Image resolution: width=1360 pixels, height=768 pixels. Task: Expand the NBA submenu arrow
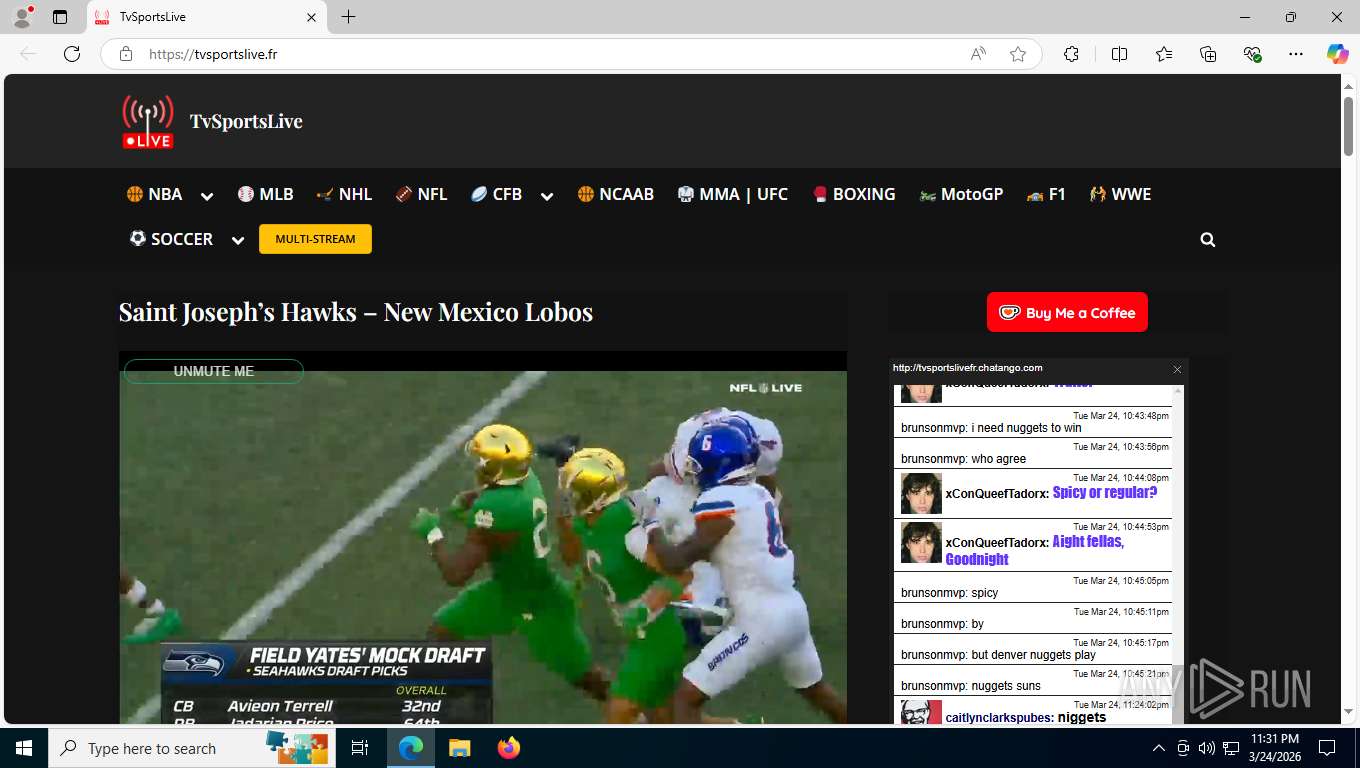click(207, 196)
